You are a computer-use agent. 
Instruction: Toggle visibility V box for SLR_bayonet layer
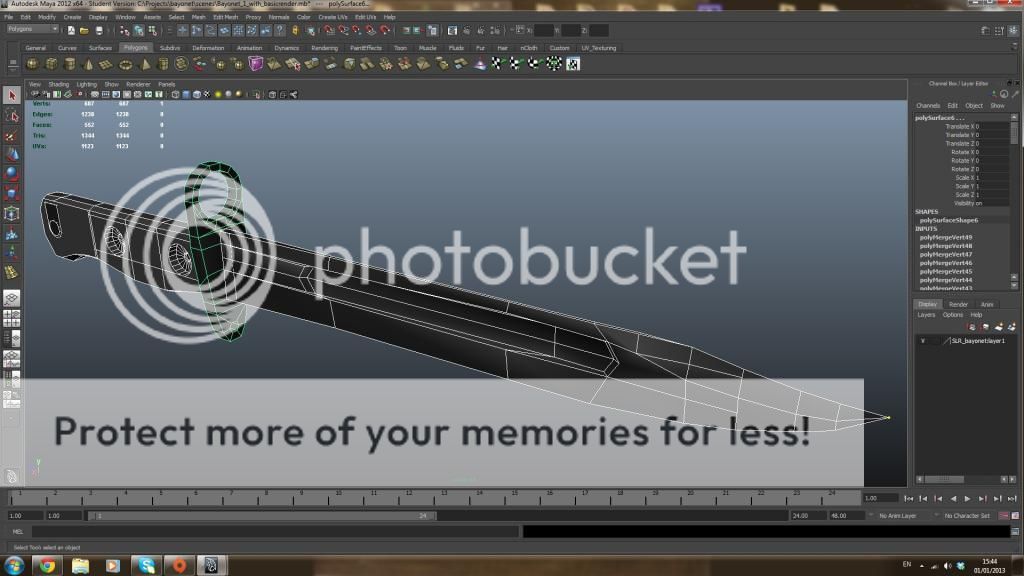[x=923, y=341]
